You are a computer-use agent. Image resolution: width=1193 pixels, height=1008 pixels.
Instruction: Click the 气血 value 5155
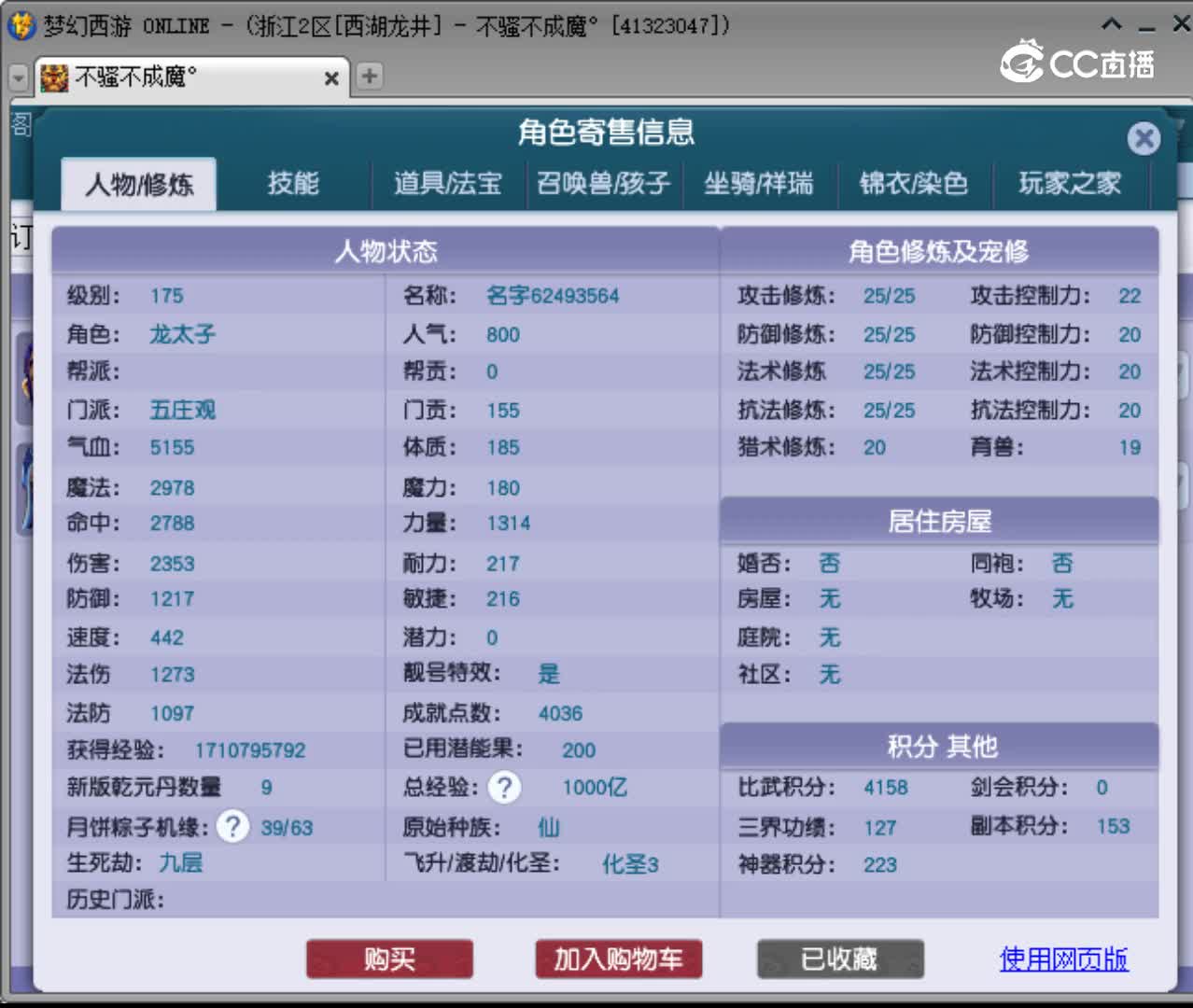(172, 447)
